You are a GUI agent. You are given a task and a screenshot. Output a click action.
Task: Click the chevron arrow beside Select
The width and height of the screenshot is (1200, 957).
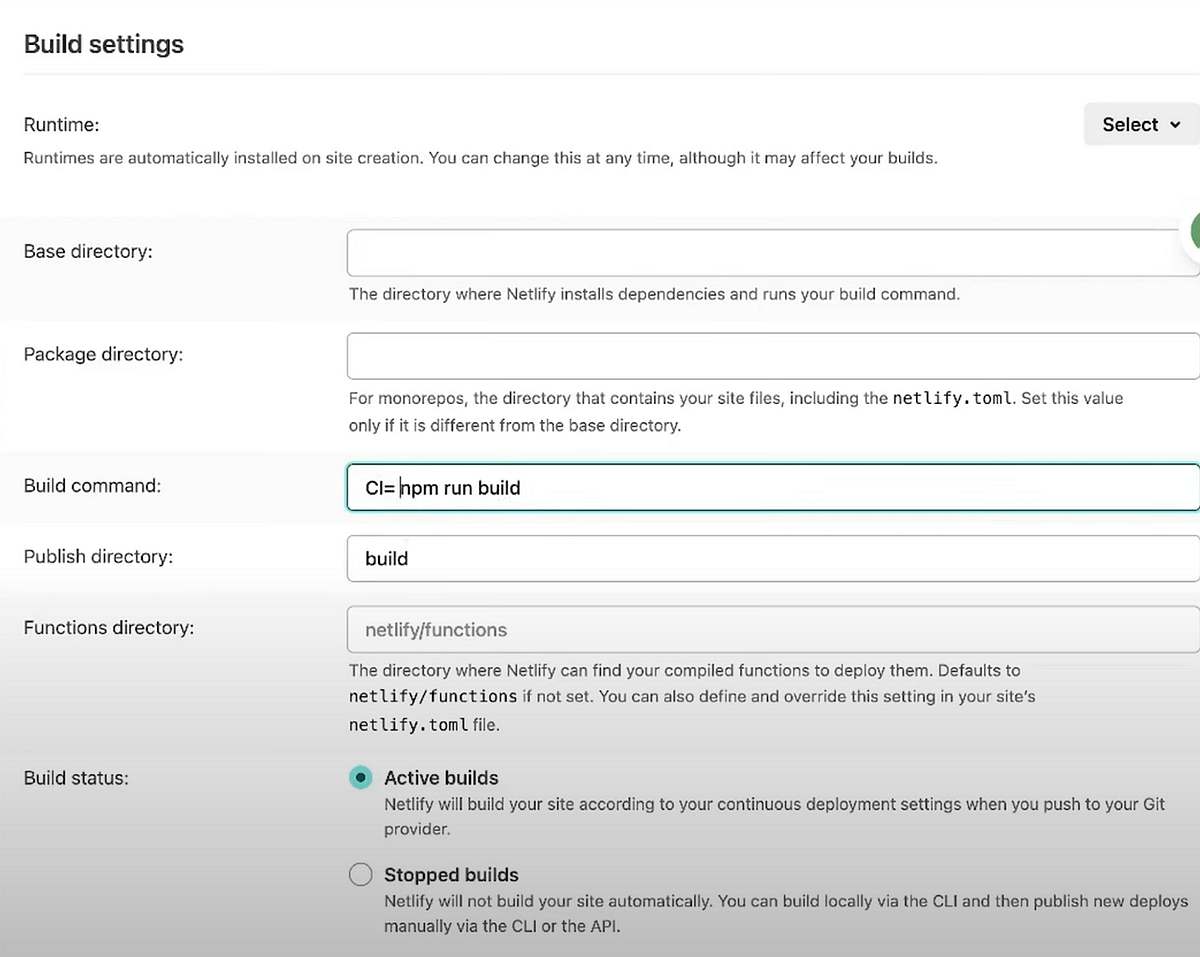[x=1177, y=125]
